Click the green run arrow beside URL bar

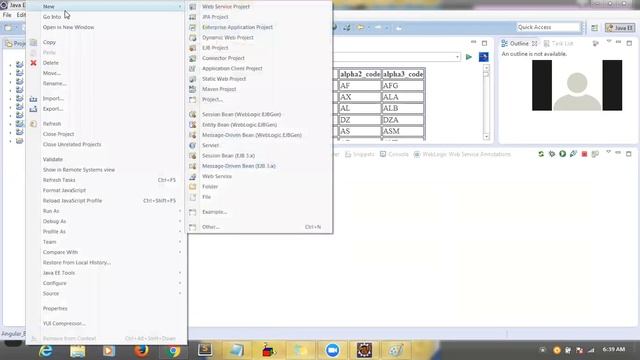(x=469, y=57)
